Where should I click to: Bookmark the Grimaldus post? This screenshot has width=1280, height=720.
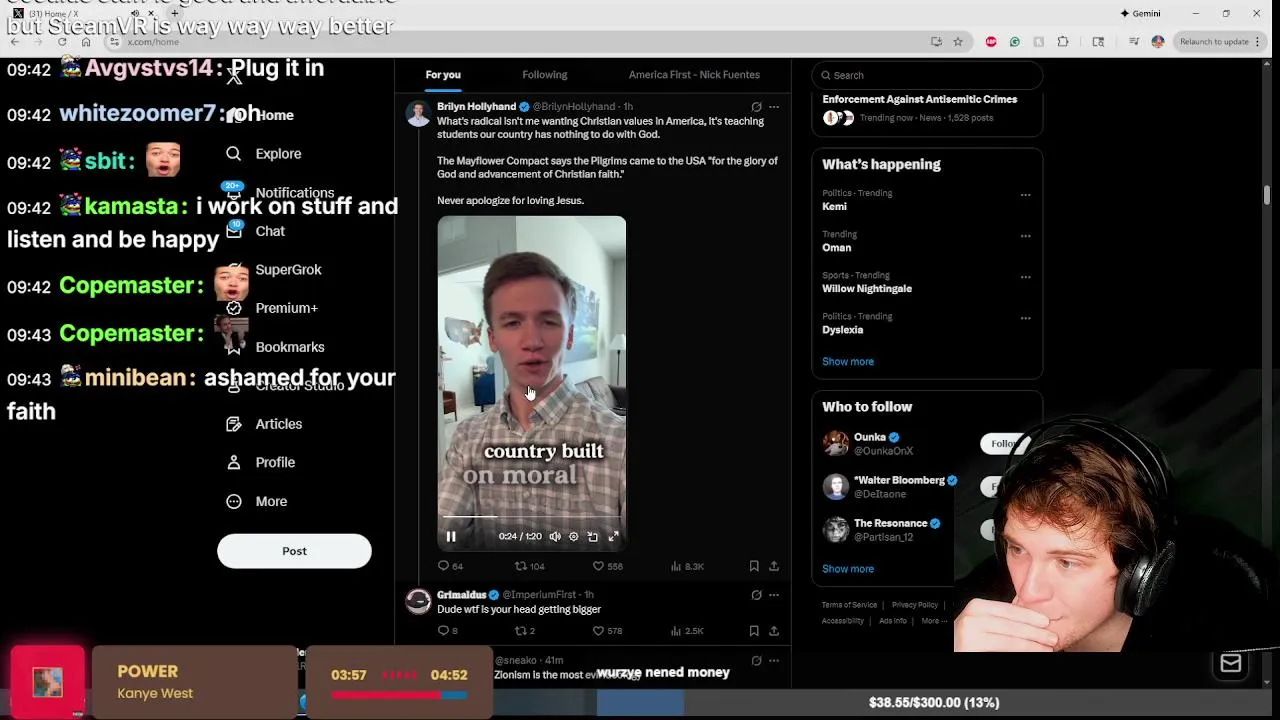(x=754, y=631)
